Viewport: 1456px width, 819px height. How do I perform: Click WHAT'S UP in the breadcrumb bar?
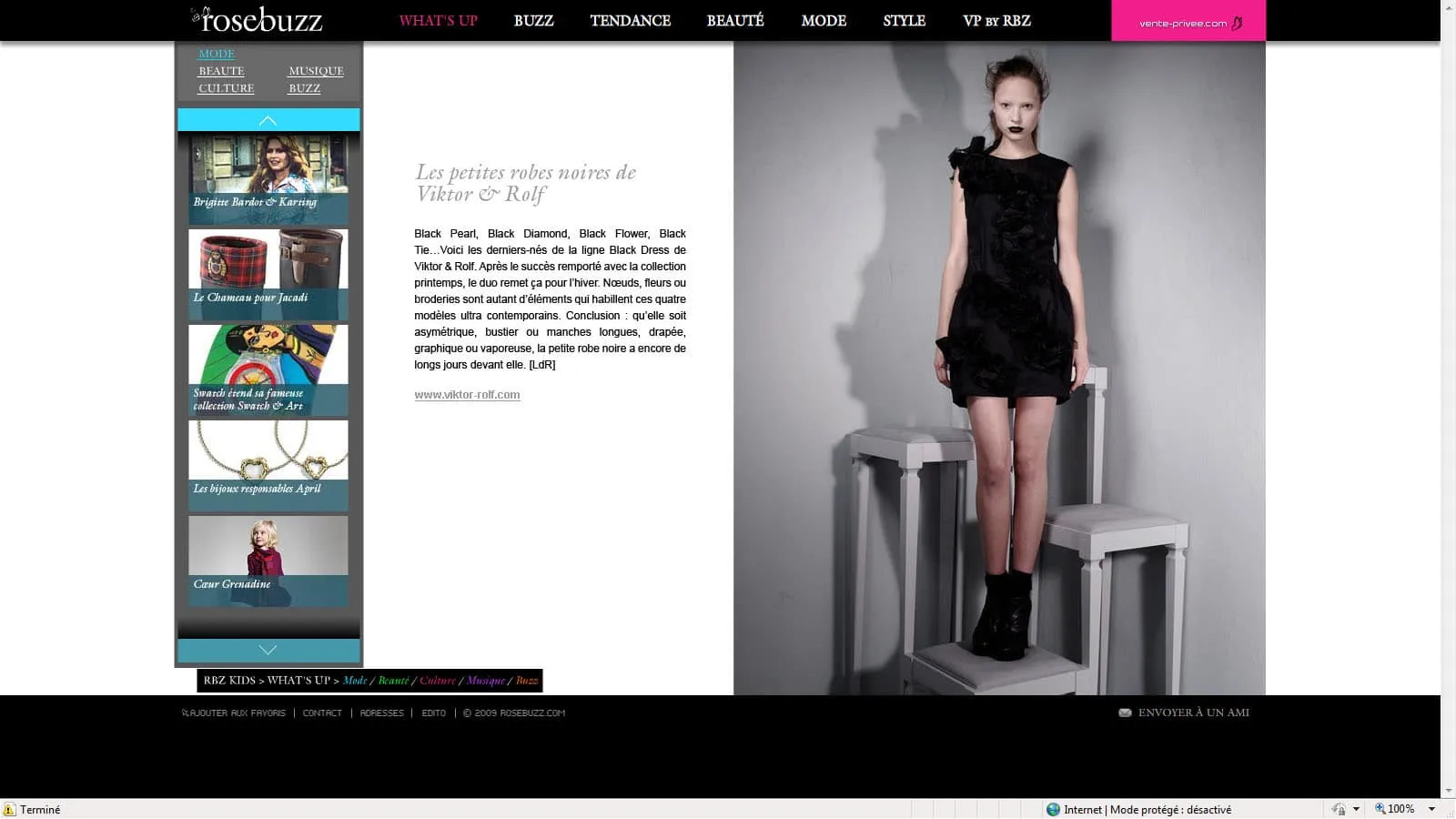click(x=298, y=681)
